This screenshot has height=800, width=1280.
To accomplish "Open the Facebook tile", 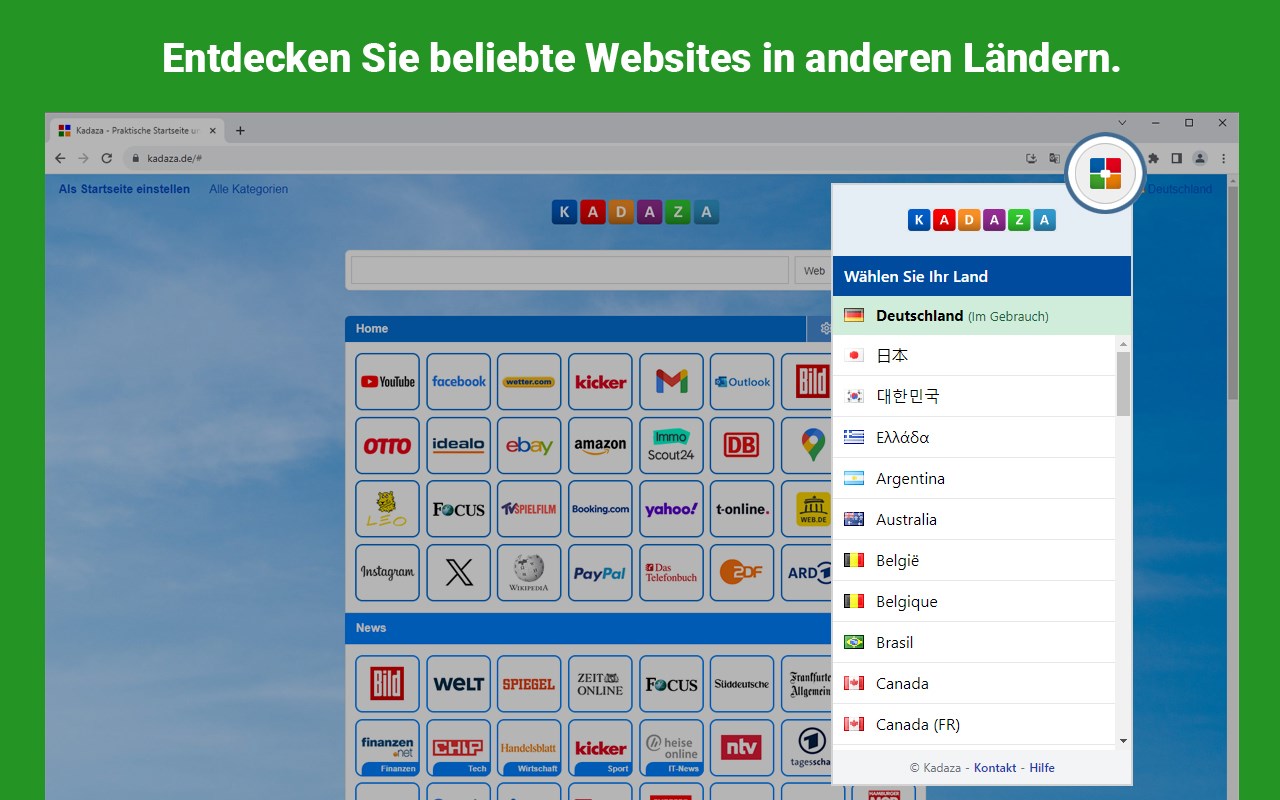I will 458,382.
